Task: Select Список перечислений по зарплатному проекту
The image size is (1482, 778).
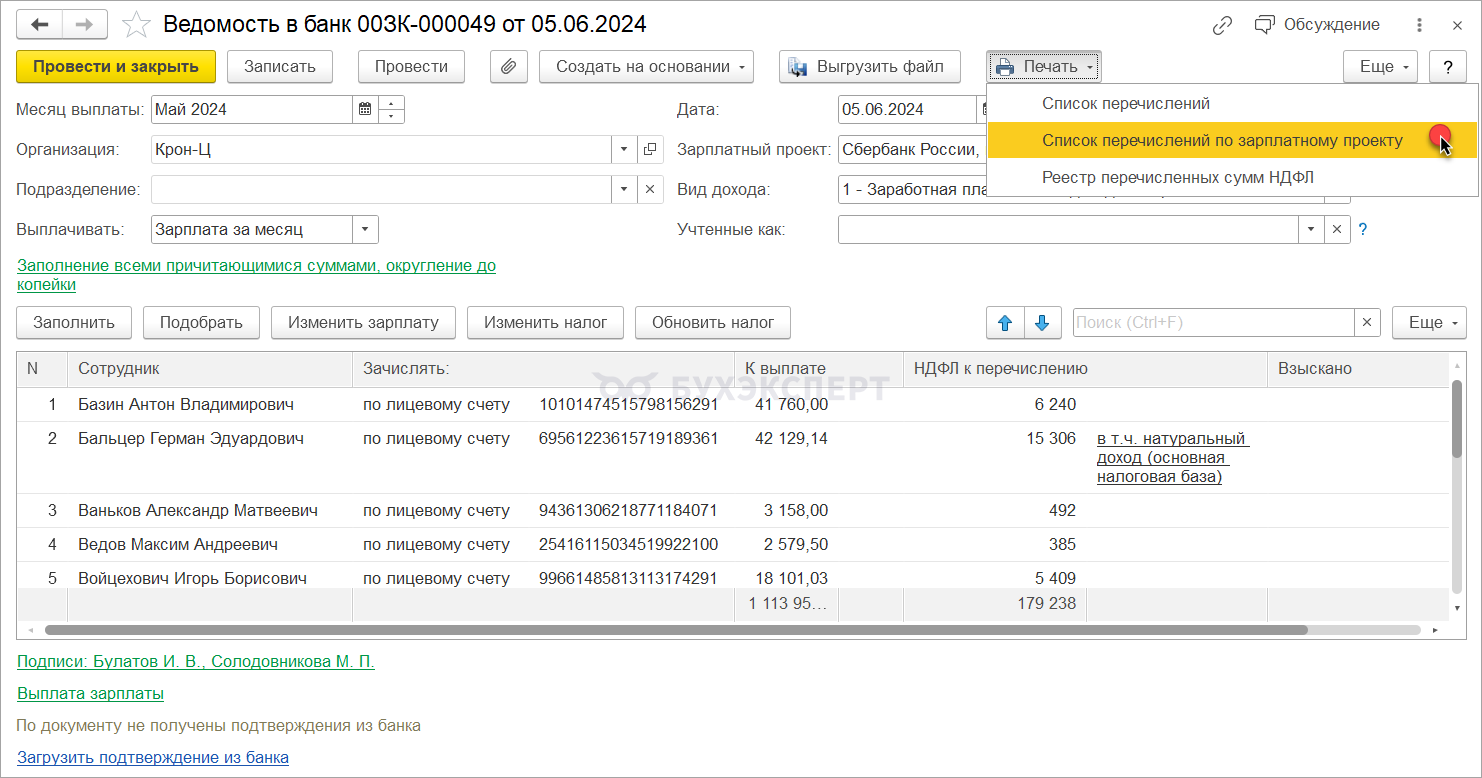Action: click(1222, 141)
